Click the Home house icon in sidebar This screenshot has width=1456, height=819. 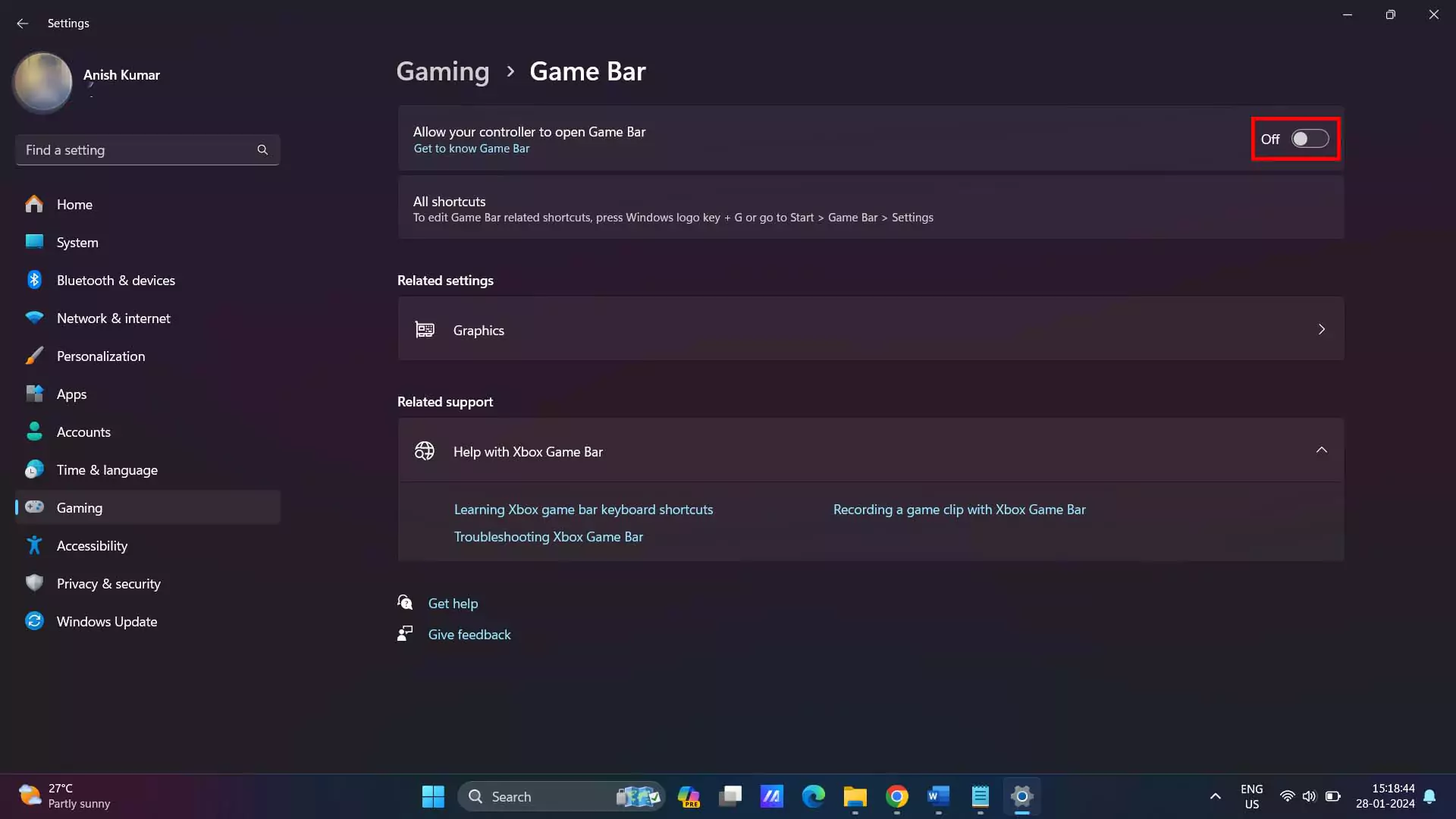pos(34,204)
